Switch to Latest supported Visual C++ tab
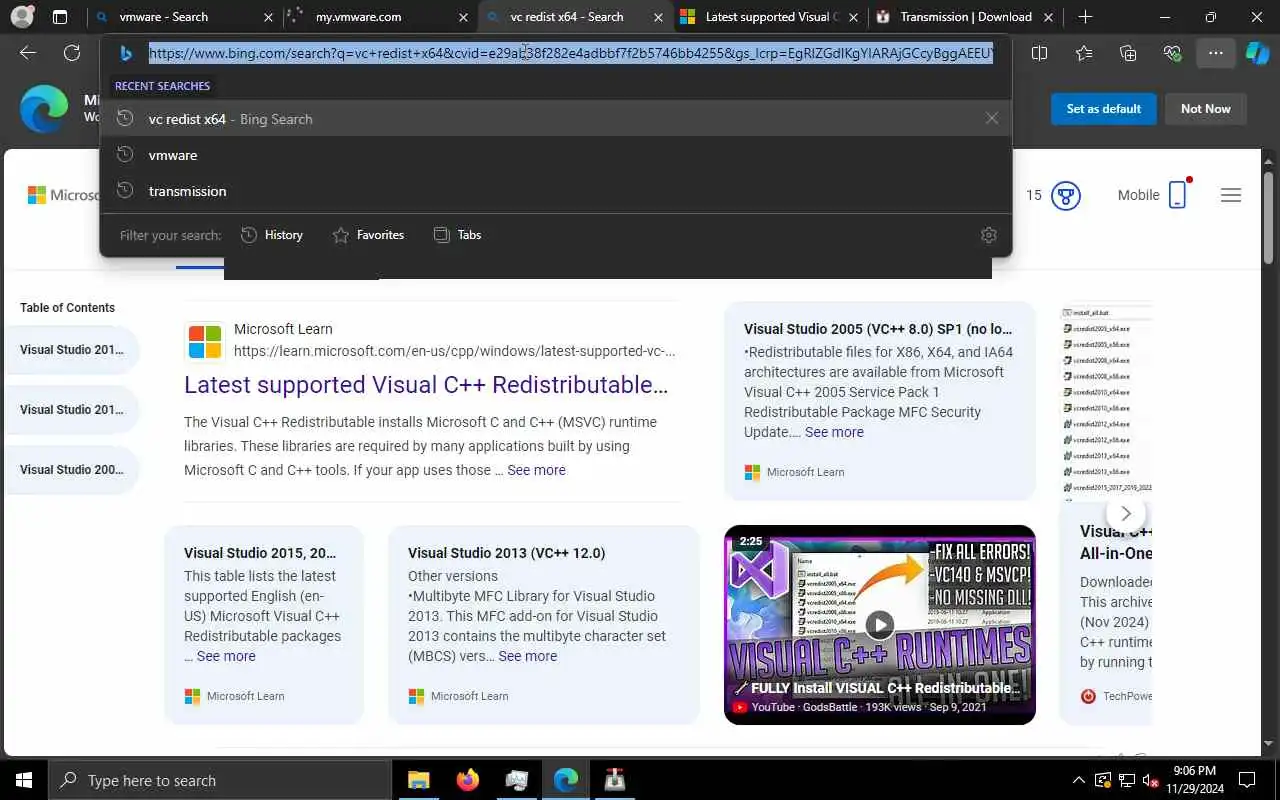This screenshot has height=800, width=1280. [x=770, y=17]
